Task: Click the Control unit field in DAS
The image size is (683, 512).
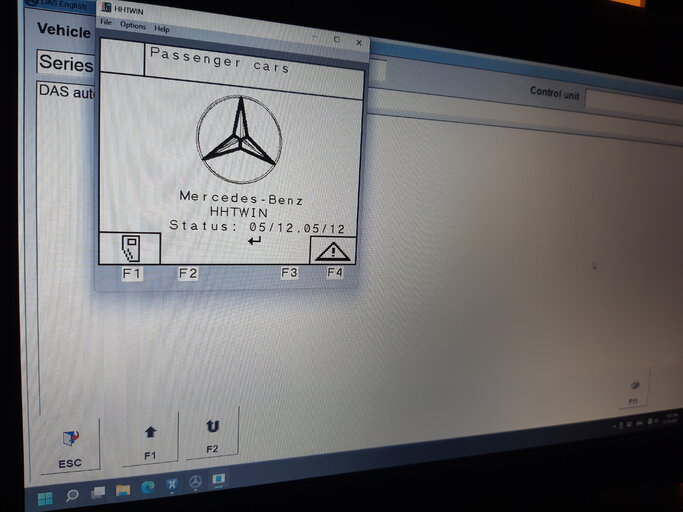Action: pyautogui.click(x=634, y=102)
